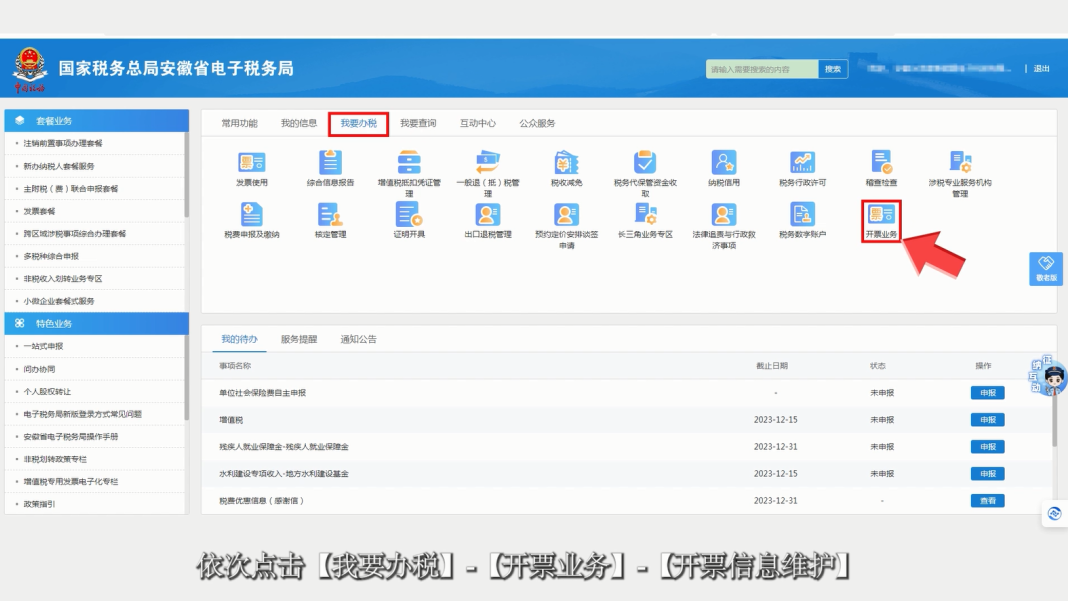
Task: Collapse the 套餐业务 sidebar section
Action: tap(95, 120)
